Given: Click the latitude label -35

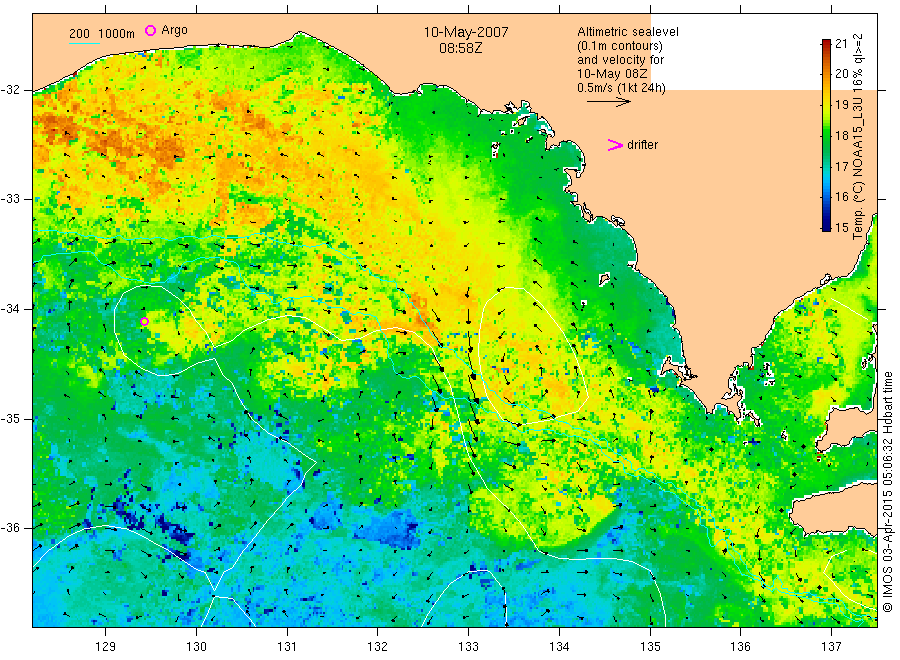Looking at the screenshot, I should pos(10,419).
